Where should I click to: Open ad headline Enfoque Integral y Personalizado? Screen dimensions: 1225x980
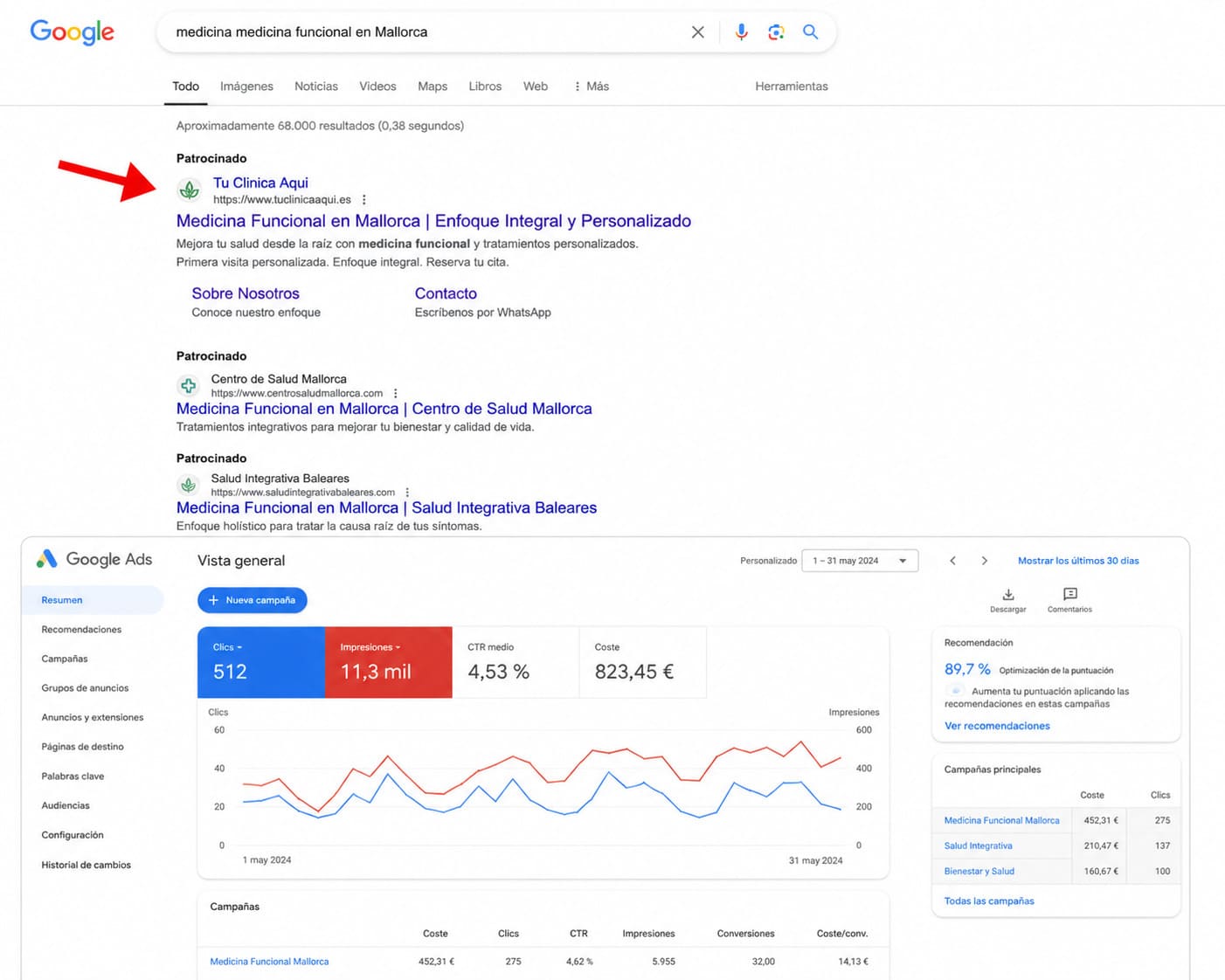(433, 221)
